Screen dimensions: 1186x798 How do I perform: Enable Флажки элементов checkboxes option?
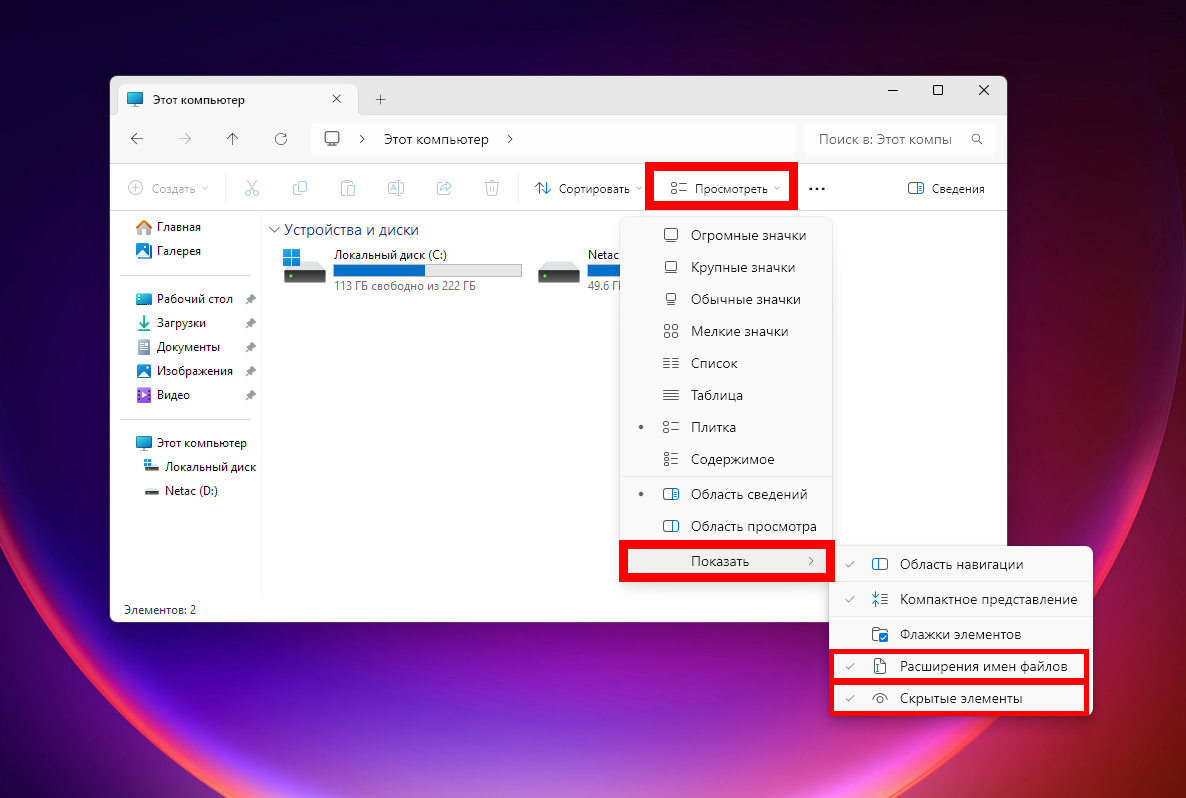pos(959,634)
